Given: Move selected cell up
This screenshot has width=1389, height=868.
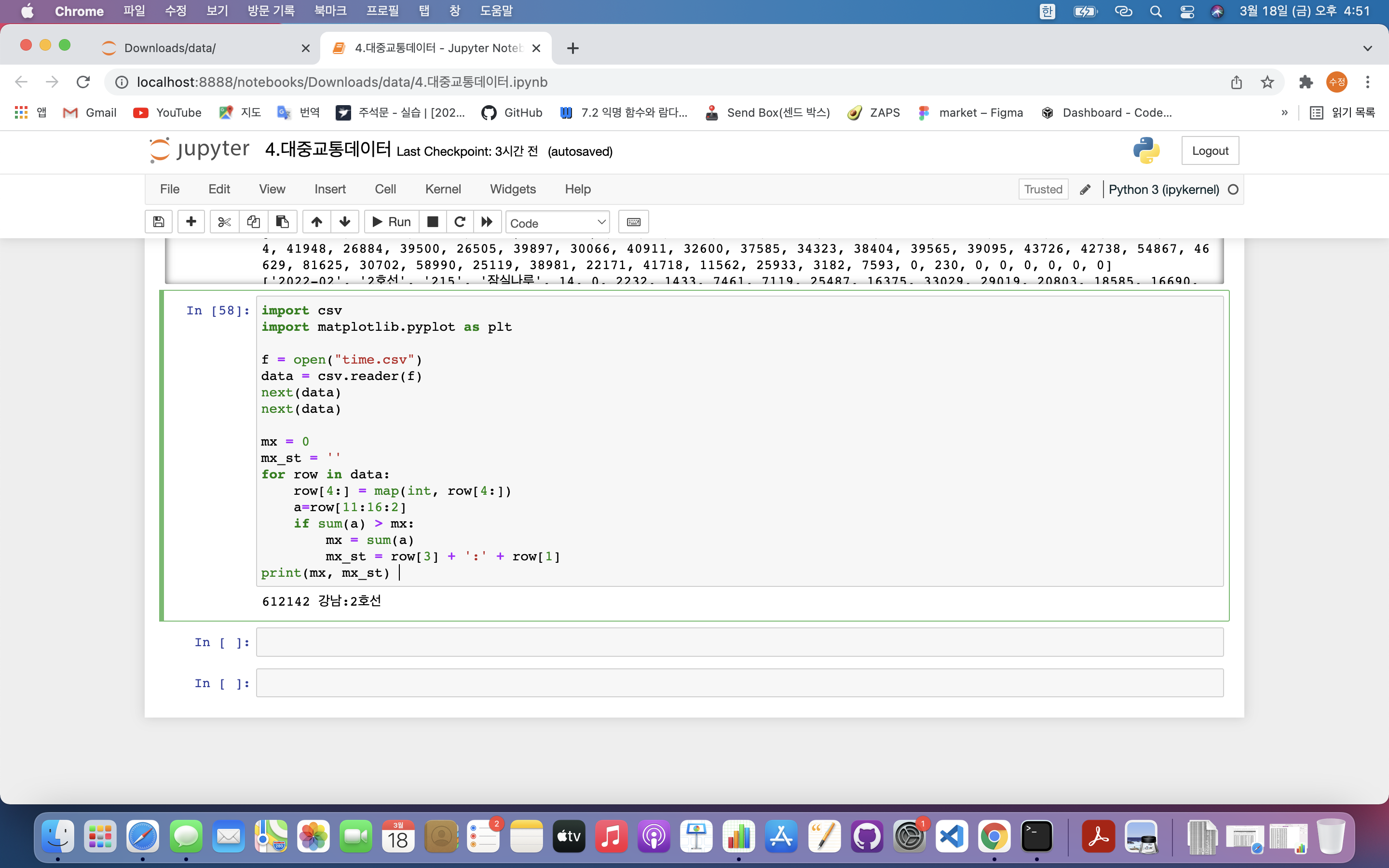Looking at the screenshot, I should [x=317, y=222].
